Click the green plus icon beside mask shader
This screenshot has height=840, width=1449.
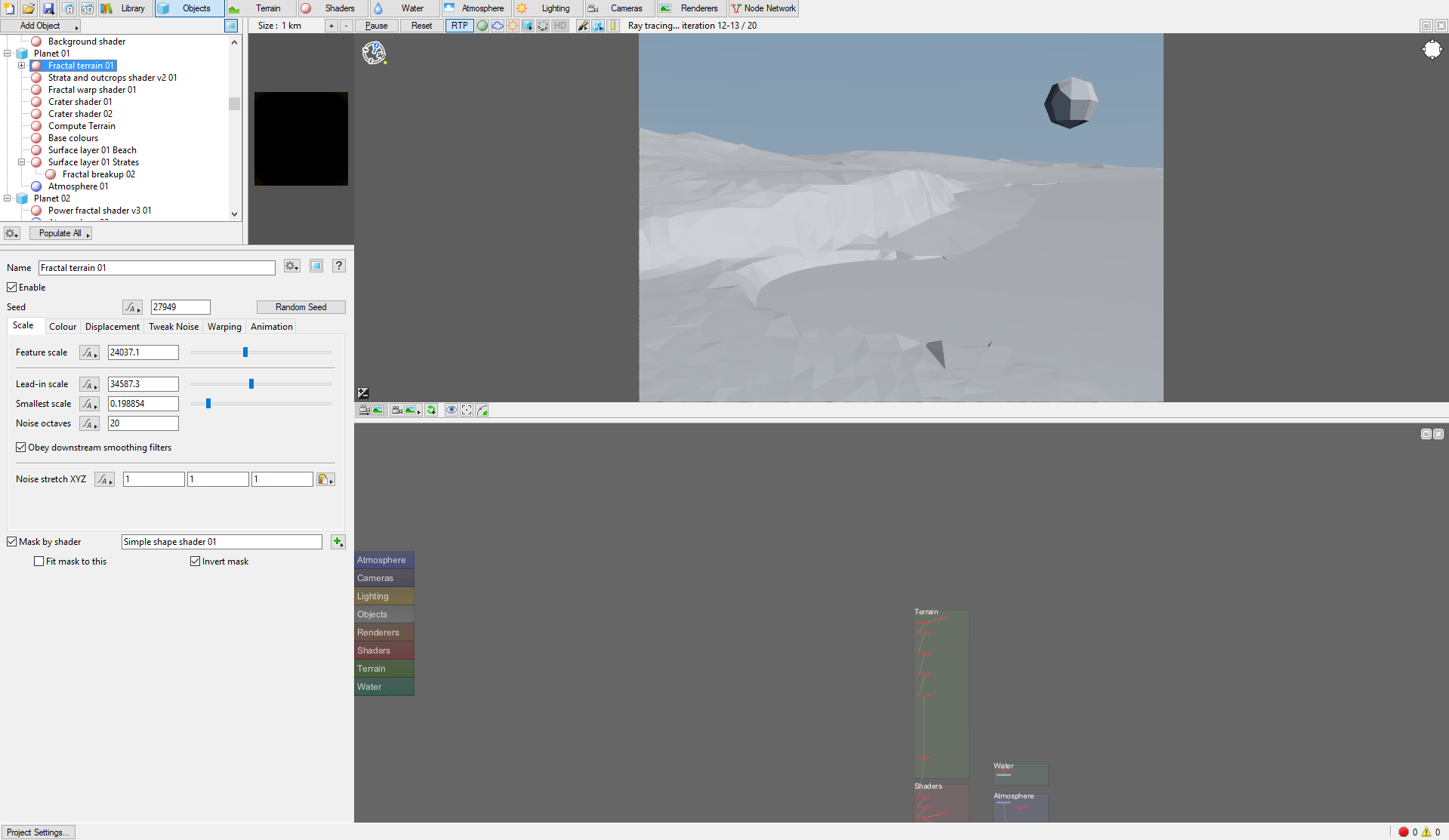(338, 542)
